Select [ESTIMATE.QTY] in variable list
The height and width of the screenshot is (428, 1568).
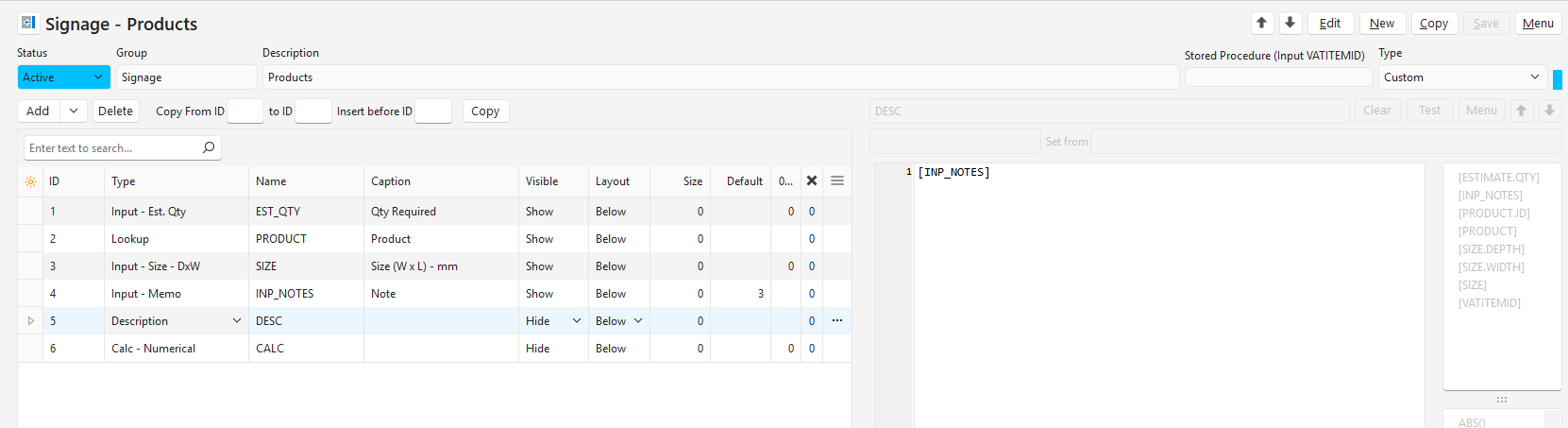[1498, 178]
